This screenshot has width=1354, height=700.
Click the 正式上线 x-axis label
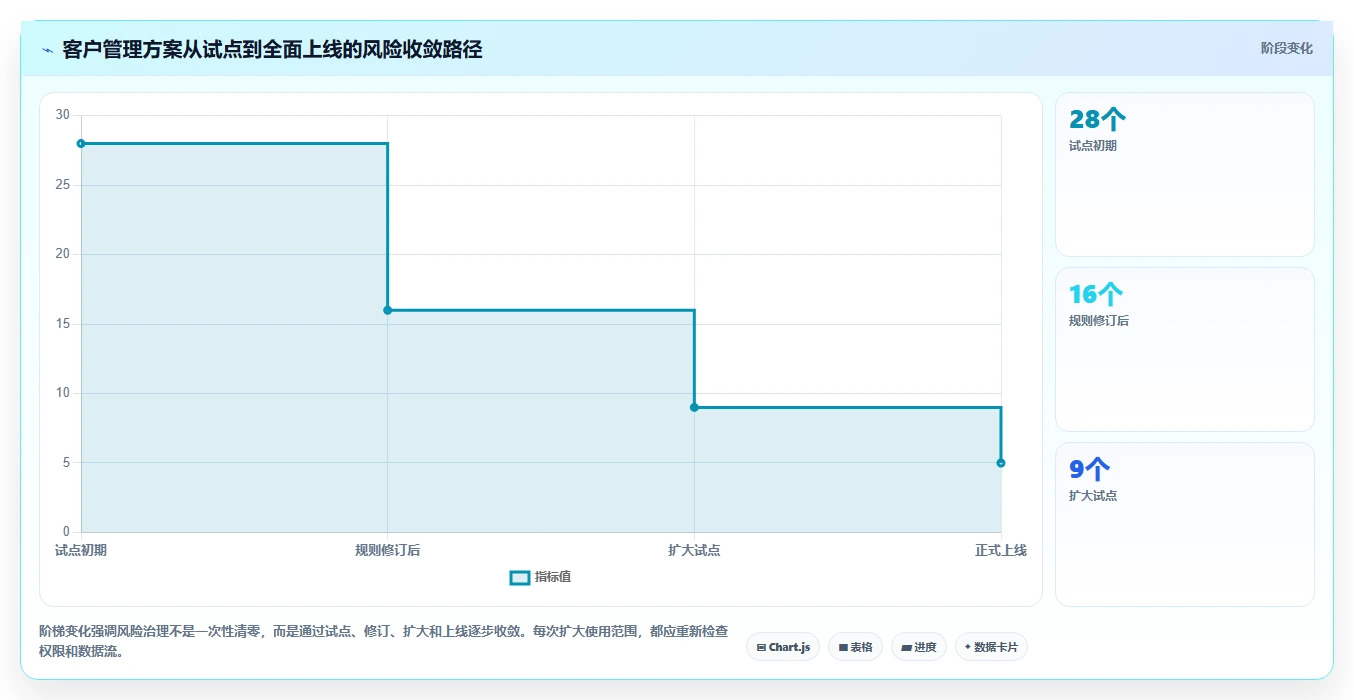pyautogui.click(x=1001, y=550)
